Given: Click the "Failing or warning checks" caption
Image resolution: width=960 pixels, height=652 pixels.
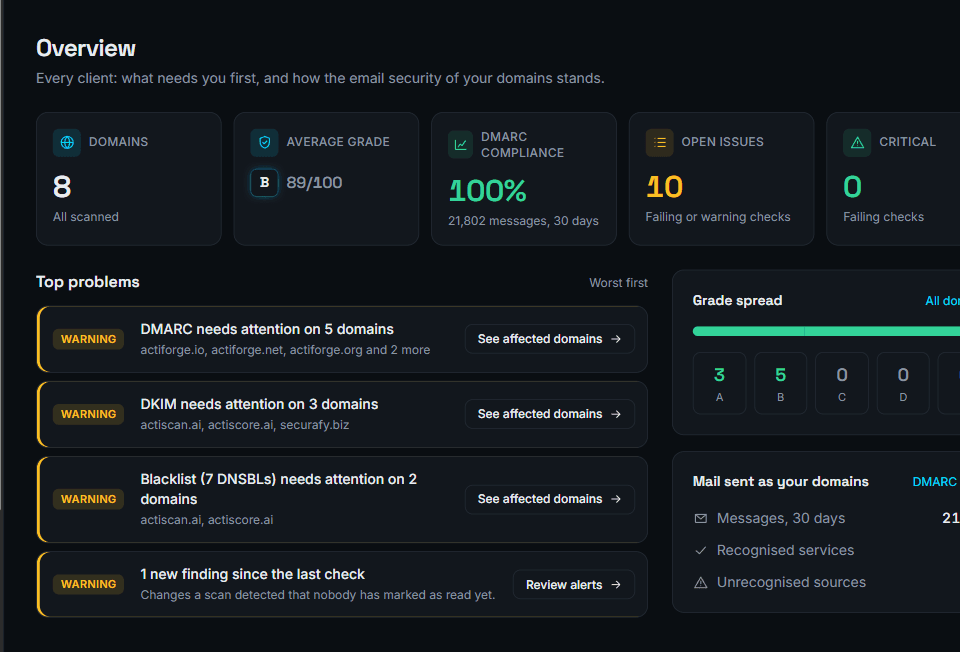Looking at the screenshot, I should pos(718,217).
